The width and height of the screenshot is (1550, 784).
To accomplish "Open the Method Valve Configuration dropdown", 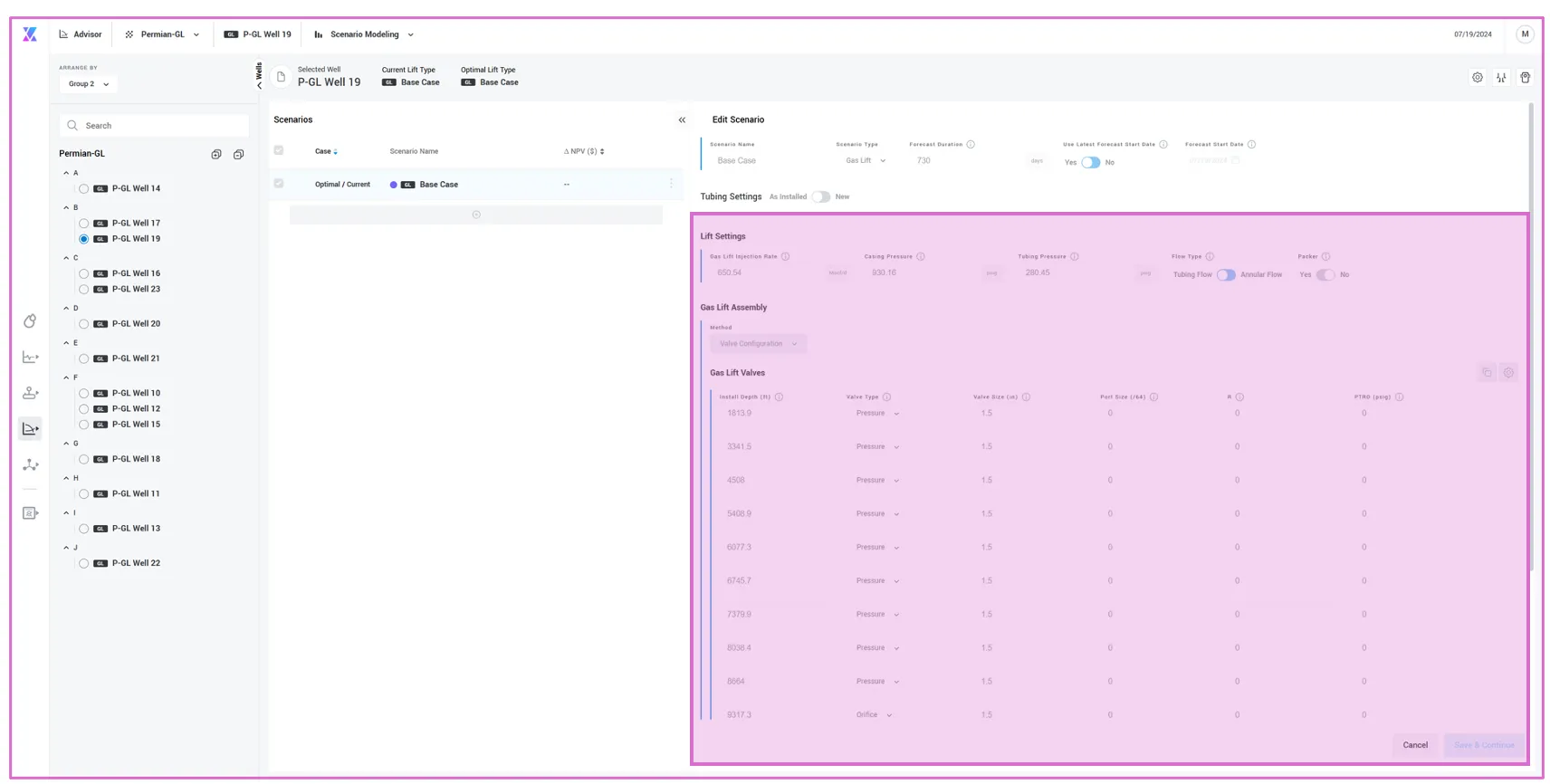I will [758, 344].
